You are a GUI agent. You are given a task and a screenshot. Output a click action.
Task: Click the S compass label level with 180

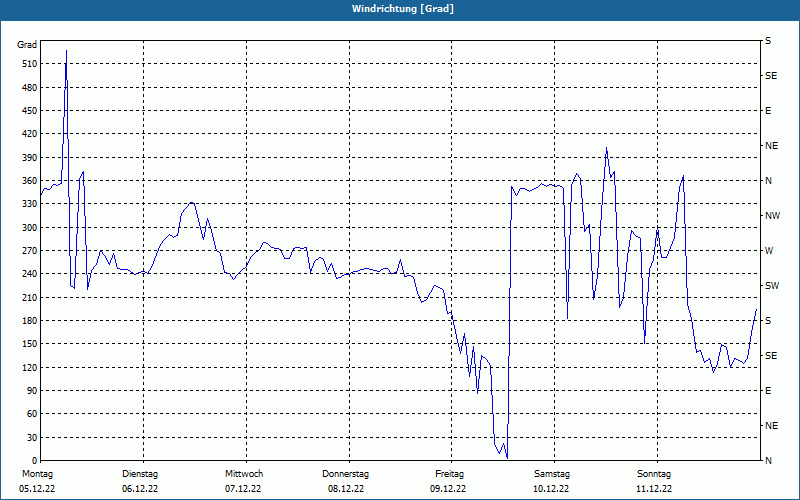768,321
